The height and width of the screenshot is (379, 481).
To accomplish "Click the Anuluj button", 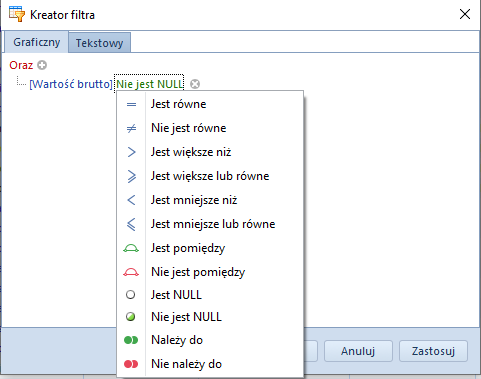I will (x=358, y=351).
